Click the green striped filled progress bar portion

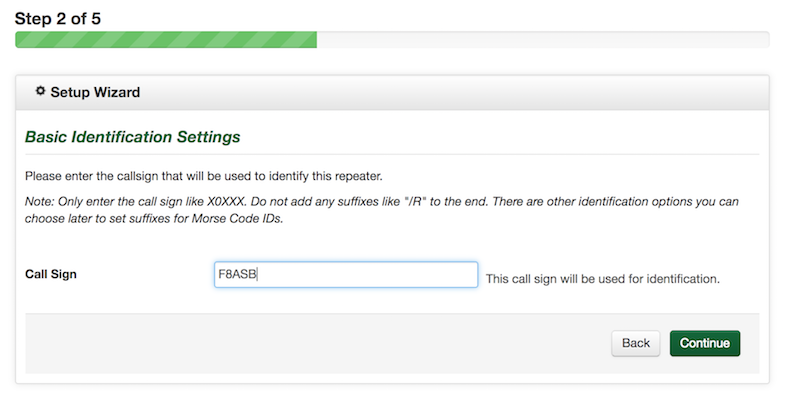click(x=166, y=40)
